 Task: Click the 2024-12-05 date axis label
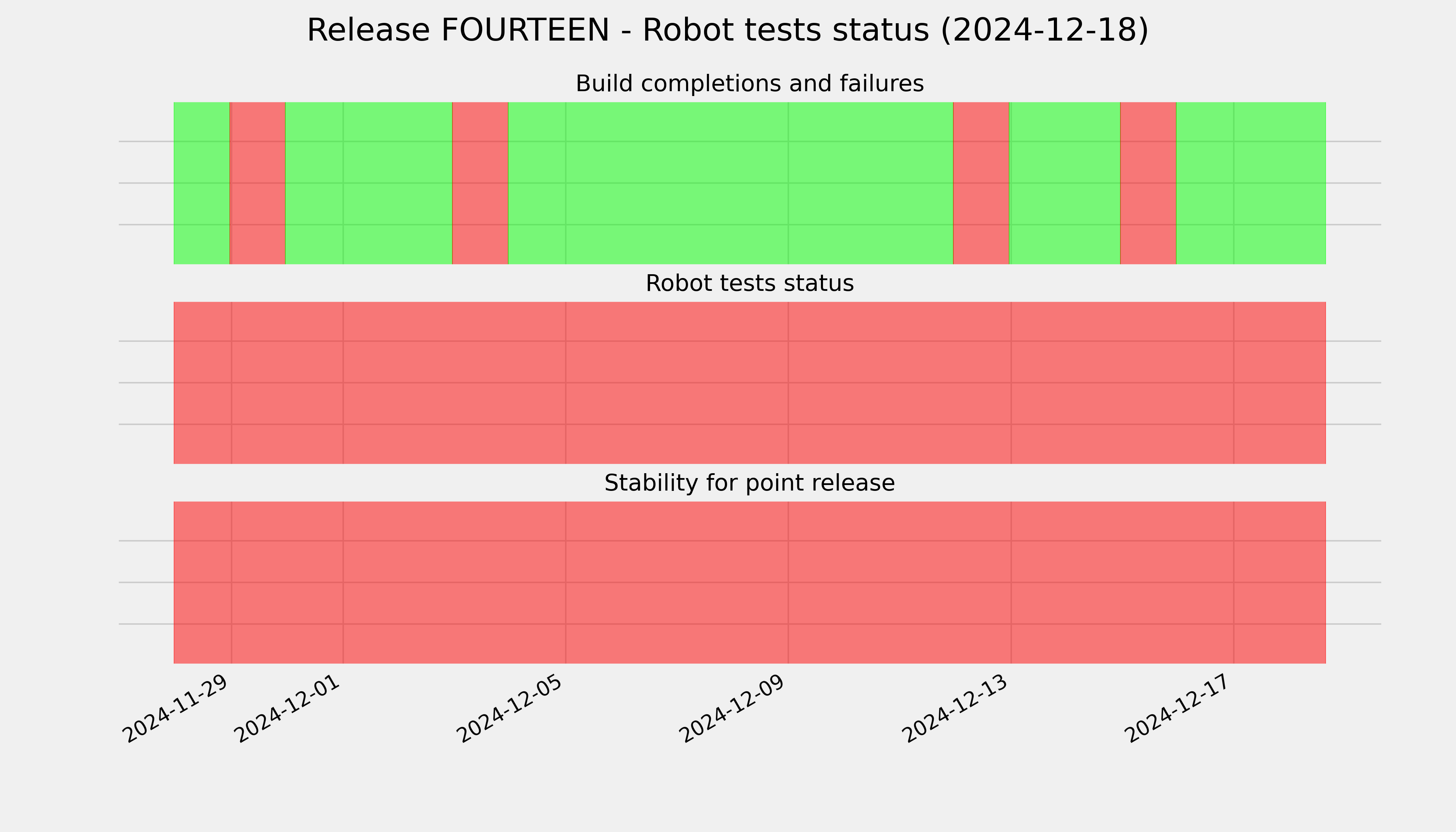(511, 709)
